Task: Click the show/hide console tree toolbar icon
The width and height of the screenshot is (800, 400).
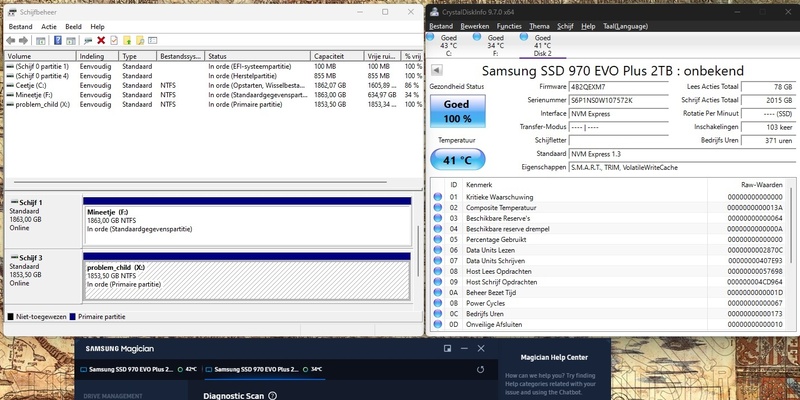Action: point(41,41)
